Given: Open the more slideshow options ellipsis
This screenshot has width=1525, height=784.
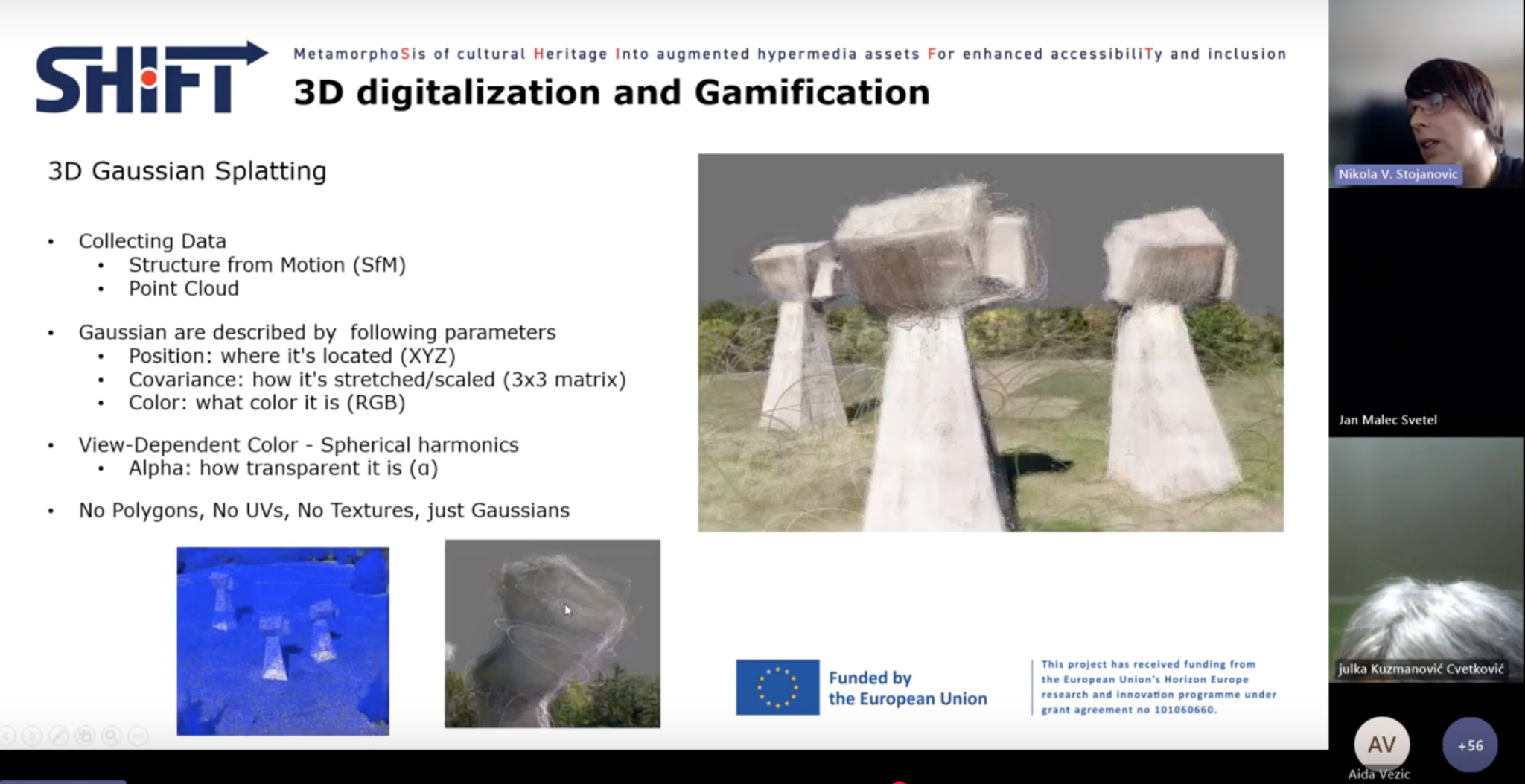Looking at the screenshot, I should (x=139, y=736).
